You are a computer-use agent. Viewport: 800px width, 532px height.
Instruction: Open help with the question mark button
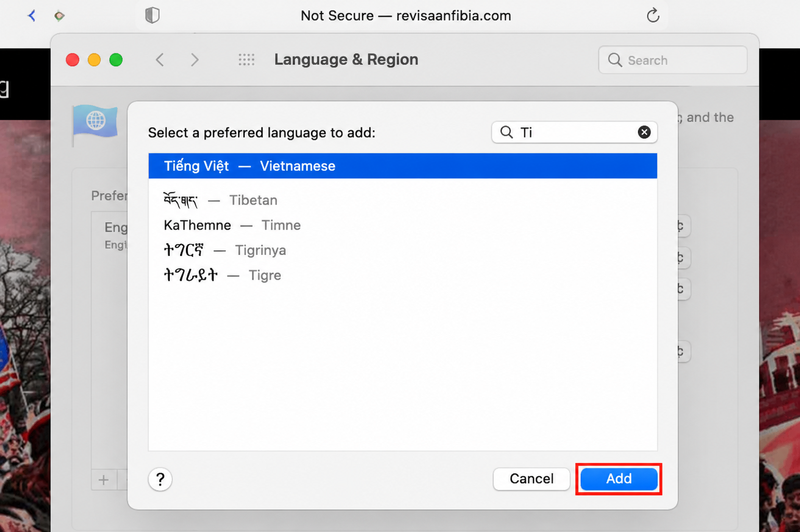[160, 479]
